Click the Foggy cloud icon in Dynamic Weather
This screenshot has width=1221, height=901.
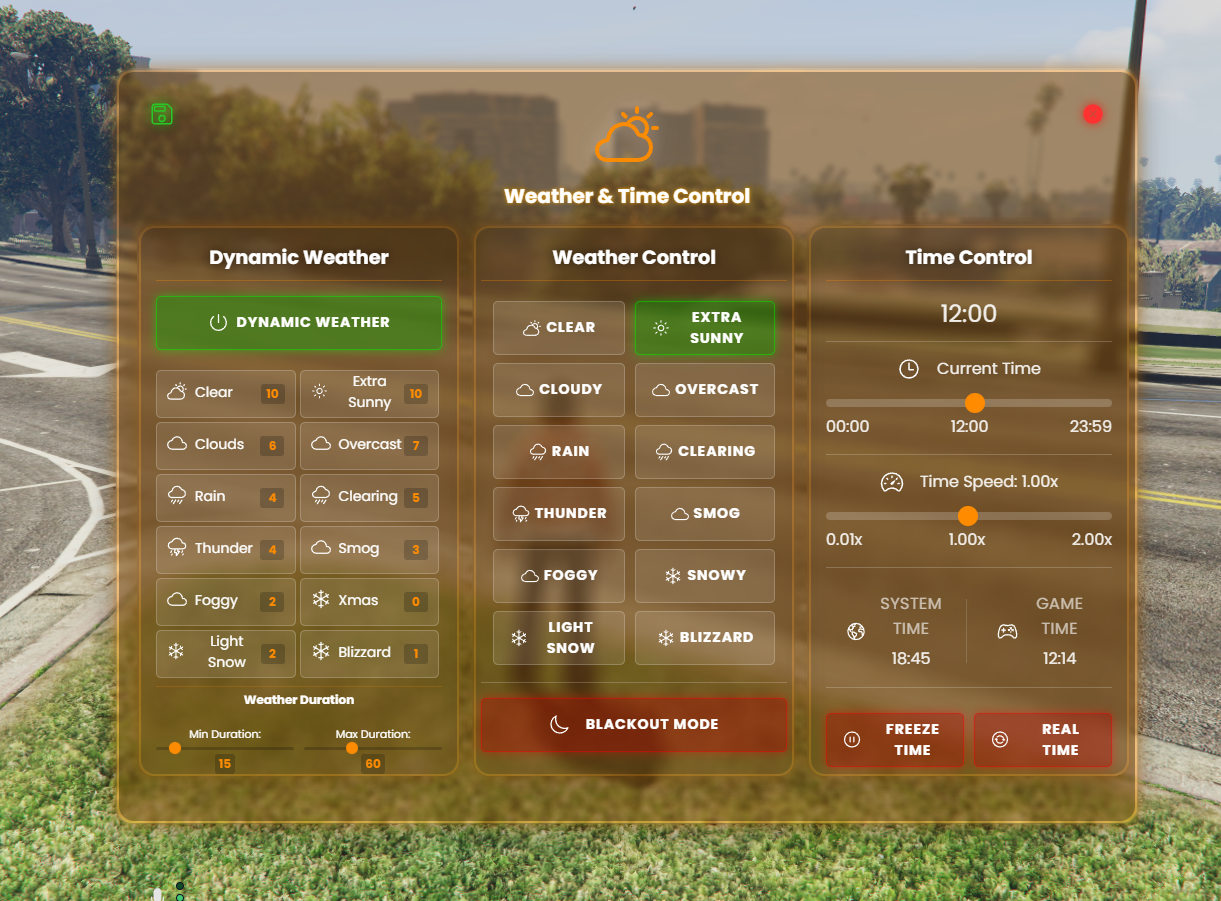tap(177, 600)
